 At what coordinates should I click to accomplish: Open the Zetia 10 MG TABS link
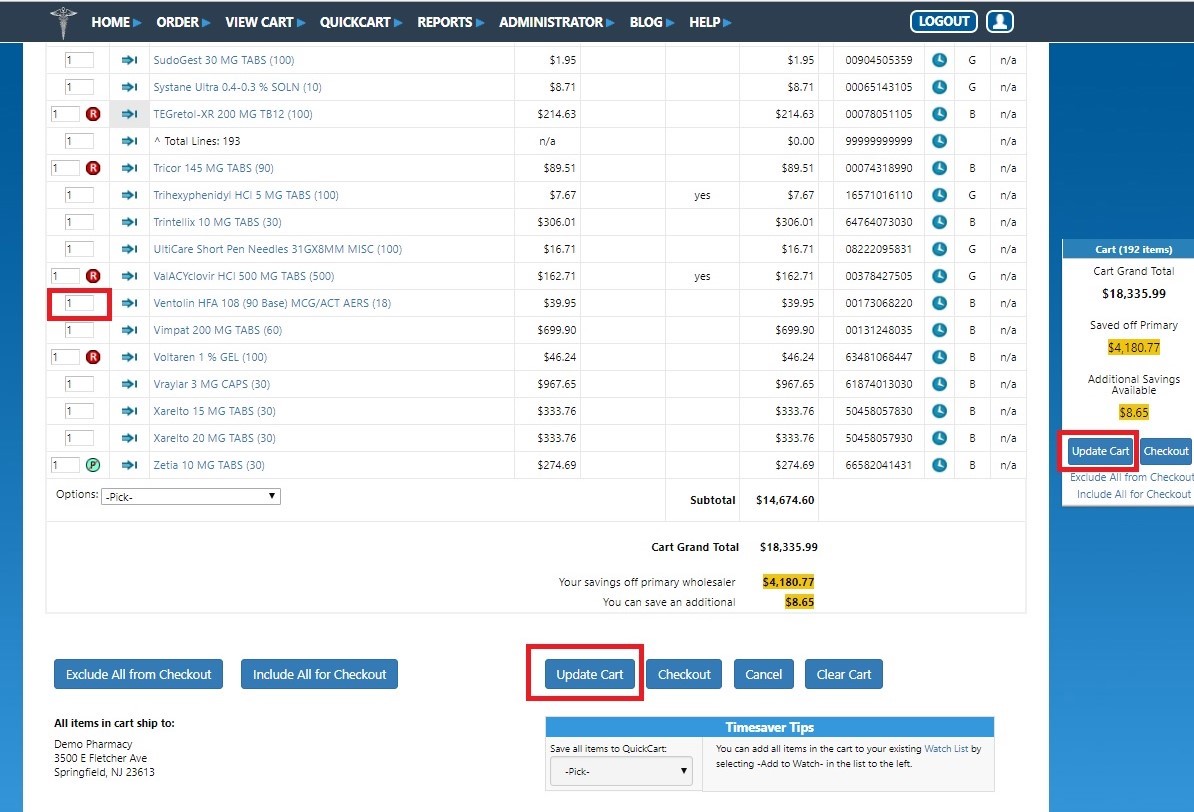(x=209, y=465)
